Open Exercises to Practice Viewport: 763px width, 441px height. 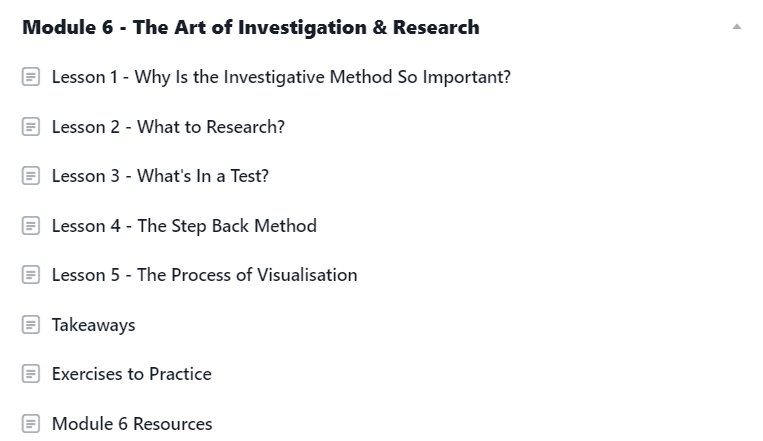coord(132,374)
